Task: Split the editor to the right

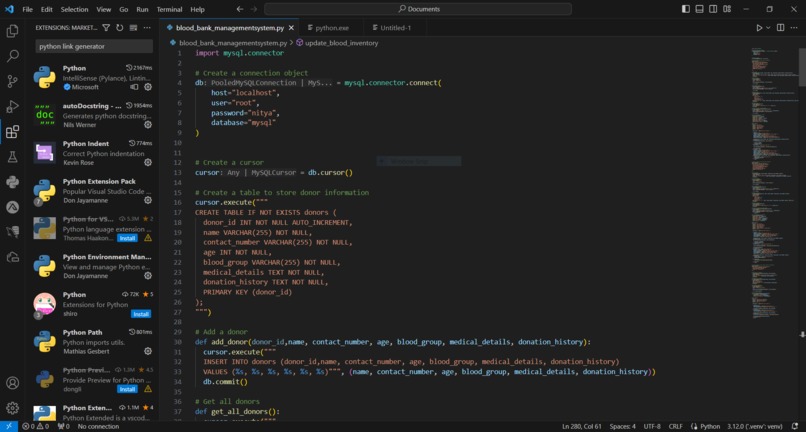Action: [780, 28]
